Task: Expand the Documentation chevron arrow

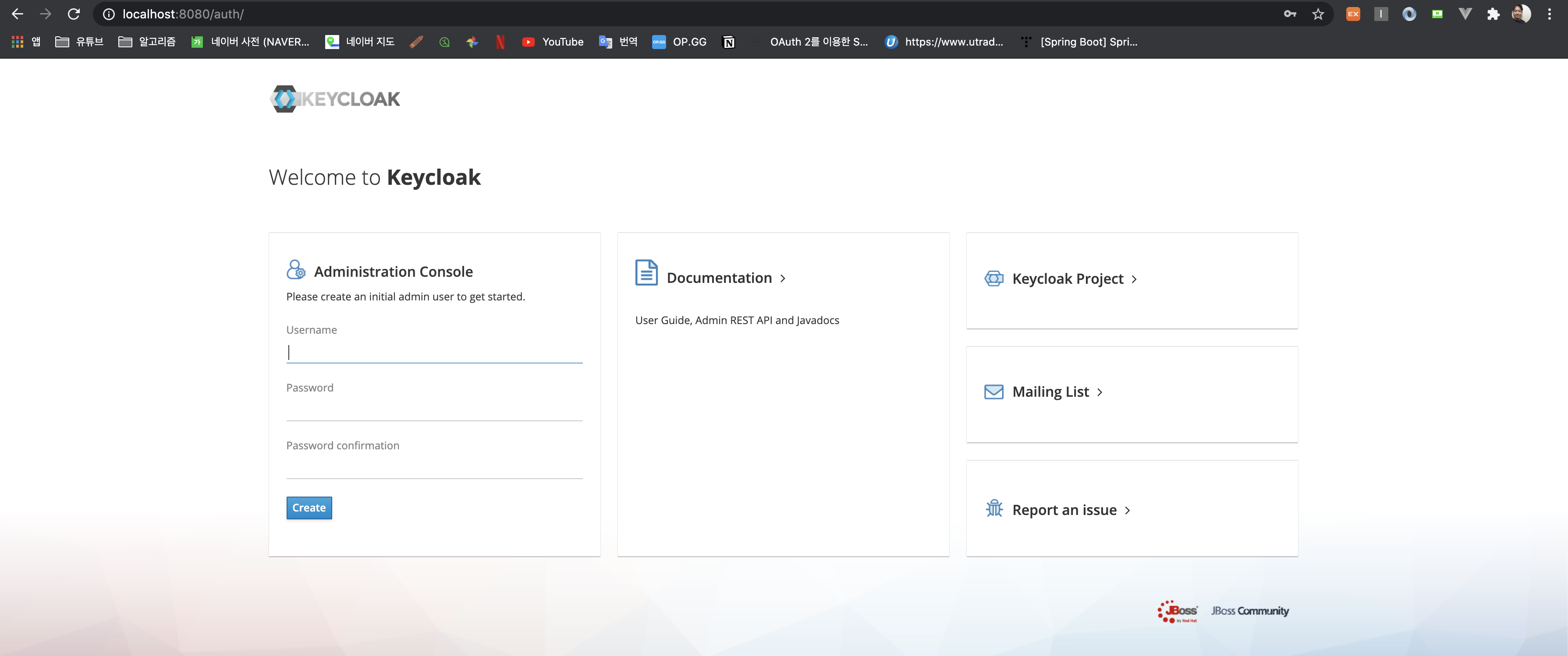Action: coord(783,278)
